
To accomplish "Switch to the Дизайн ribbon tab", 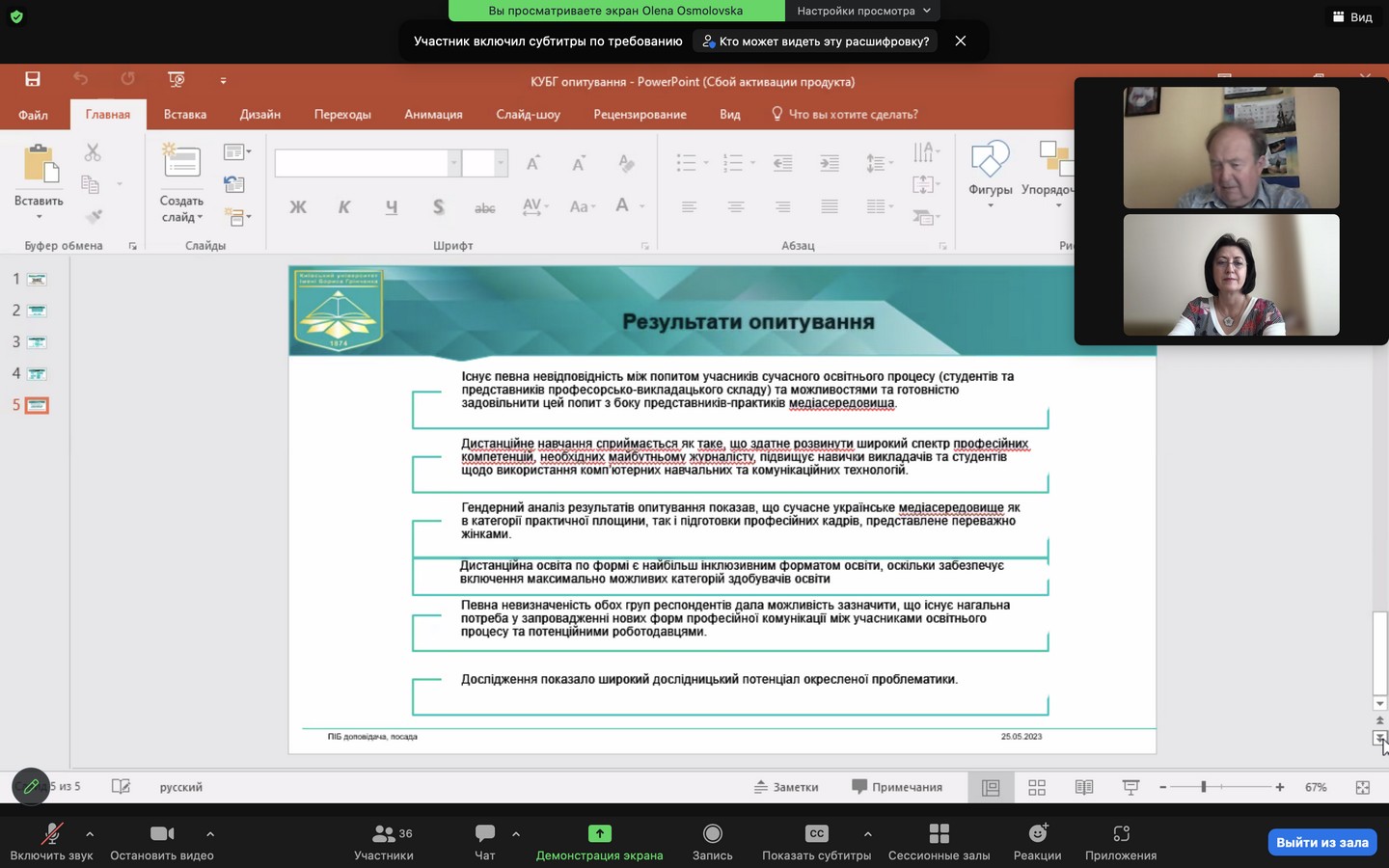I will tap(259, 114).
